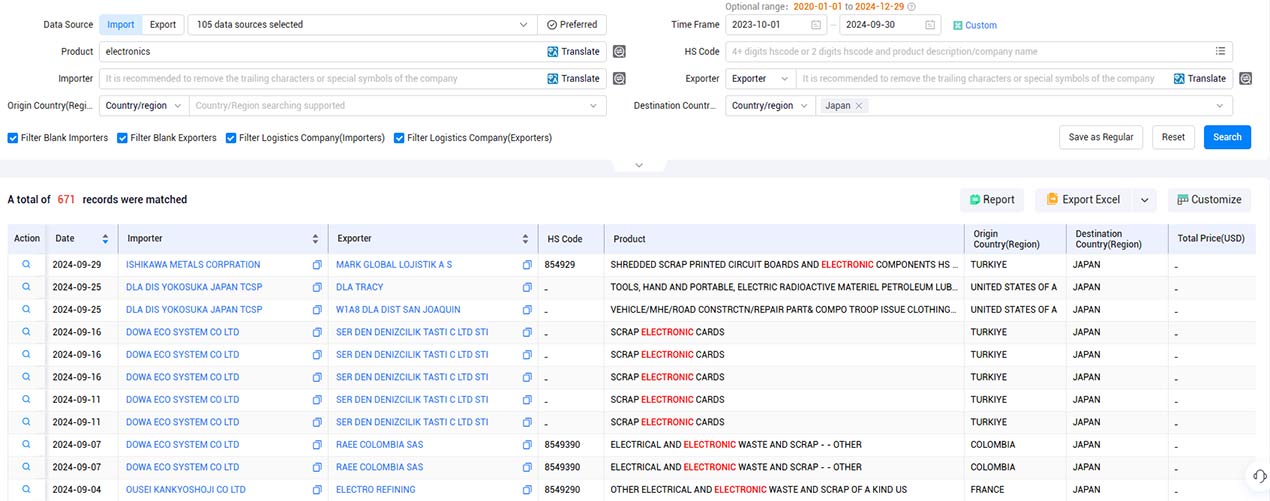The width and height of the screenshot is (1270, 501).
Task: Open Destination Country/region type dropdown
Action: point(770,105)
